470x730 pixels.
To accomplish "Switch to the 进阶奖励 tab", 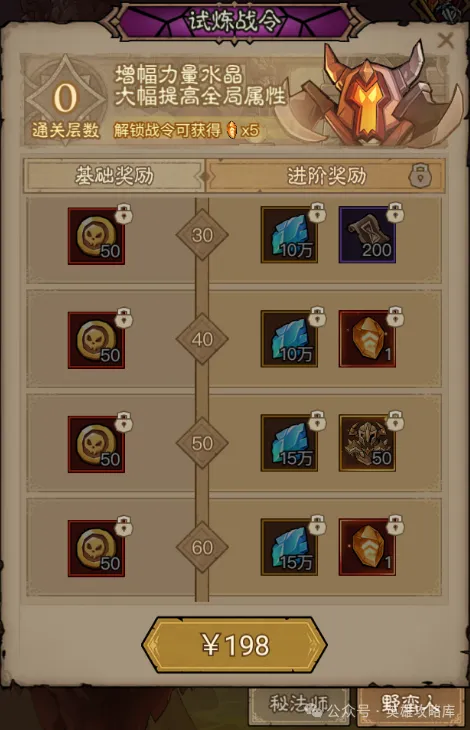I will 326,176.
